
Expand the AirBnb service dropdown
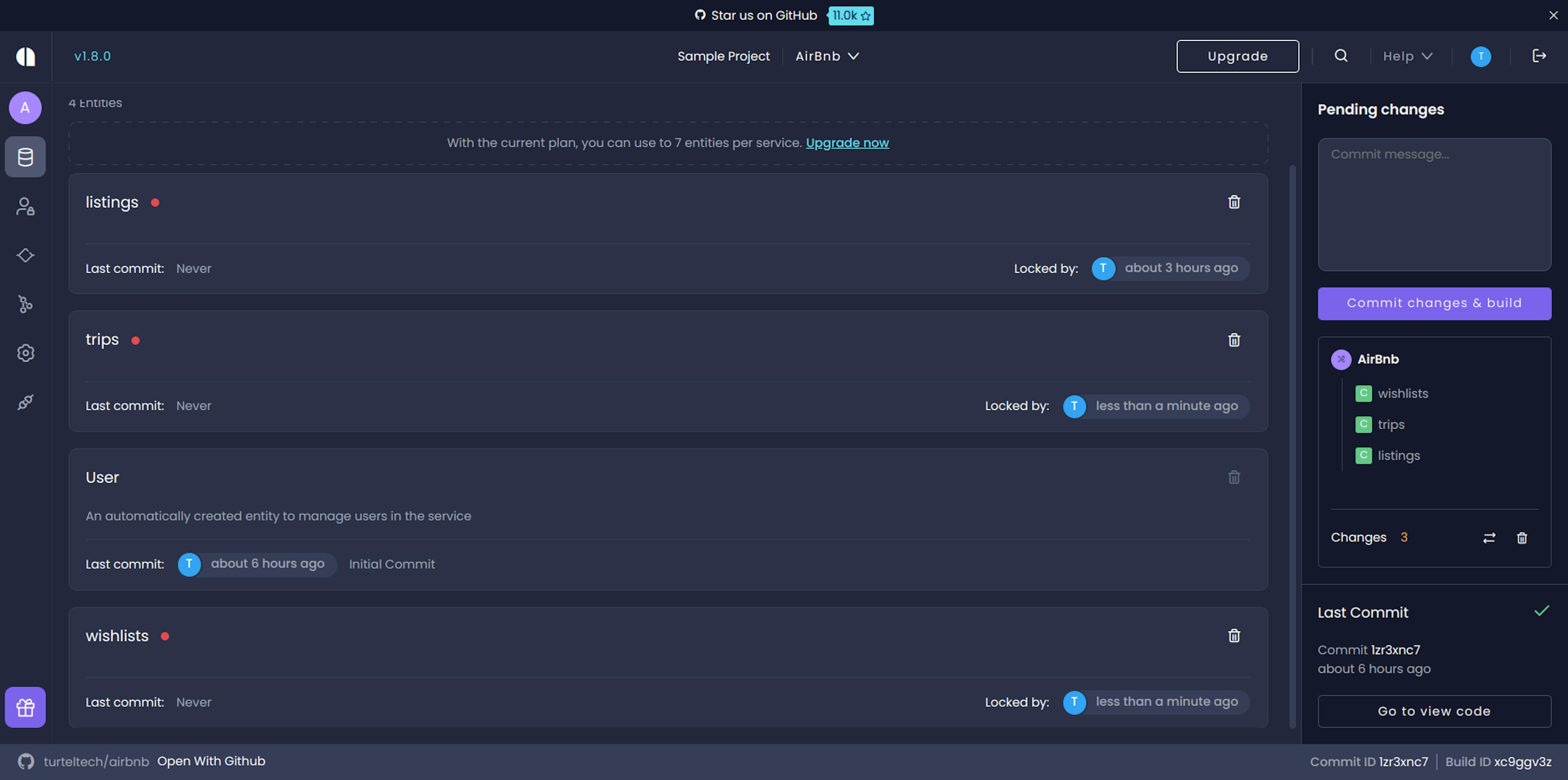click(x=827, y=56)
